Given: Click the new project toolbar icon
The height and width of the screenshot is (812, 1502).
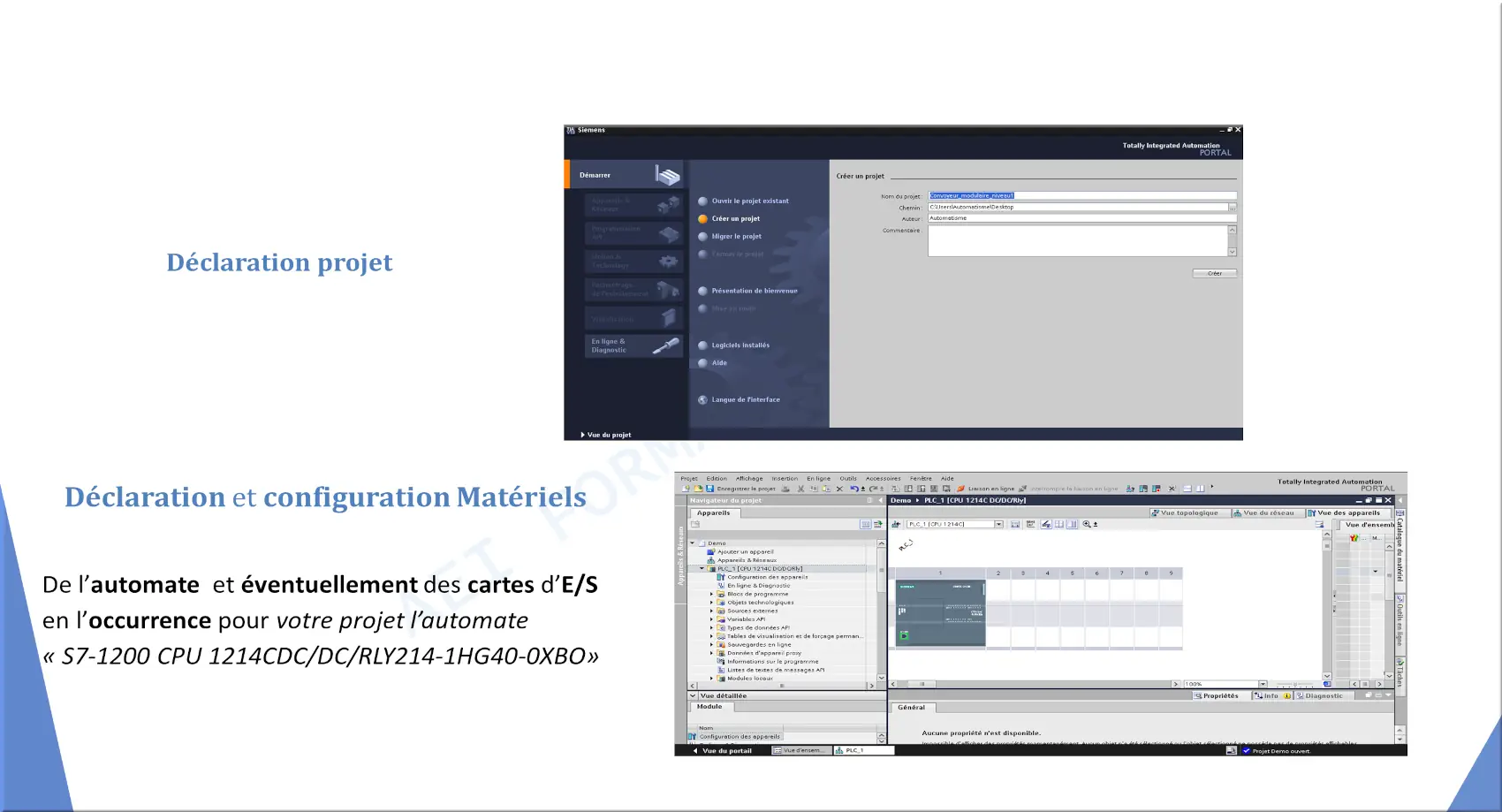Looking at the screenshot, I should [x=686, y=489].
